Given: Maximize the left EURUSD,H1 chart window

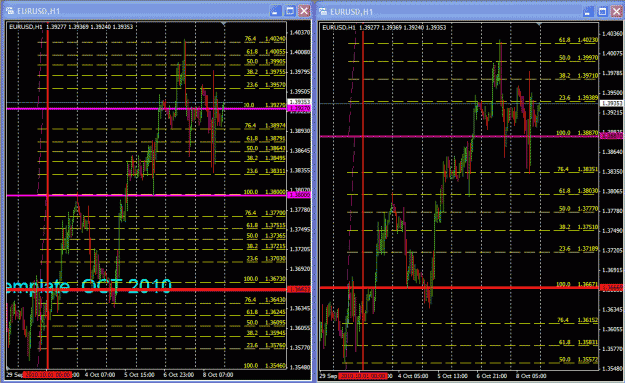Looking at the screenshot, I should (x=290, y=11).
